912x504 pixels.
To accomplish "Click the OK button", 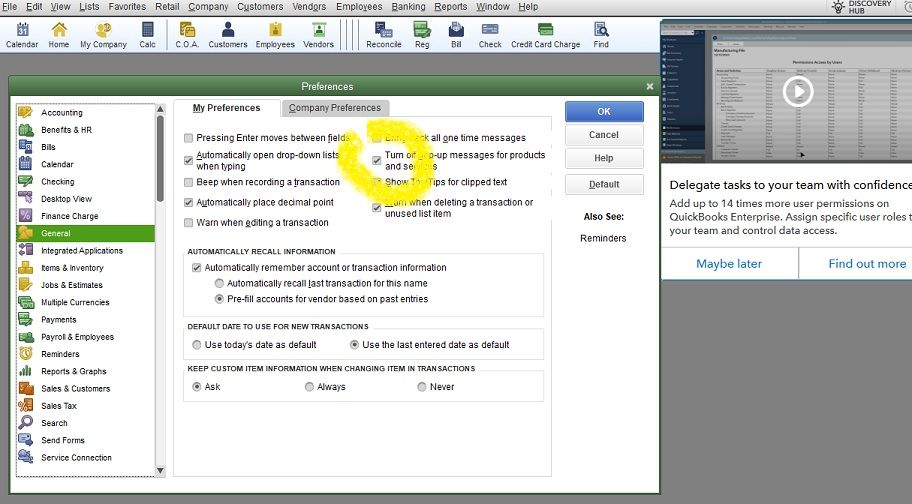I will coord(604,112).
